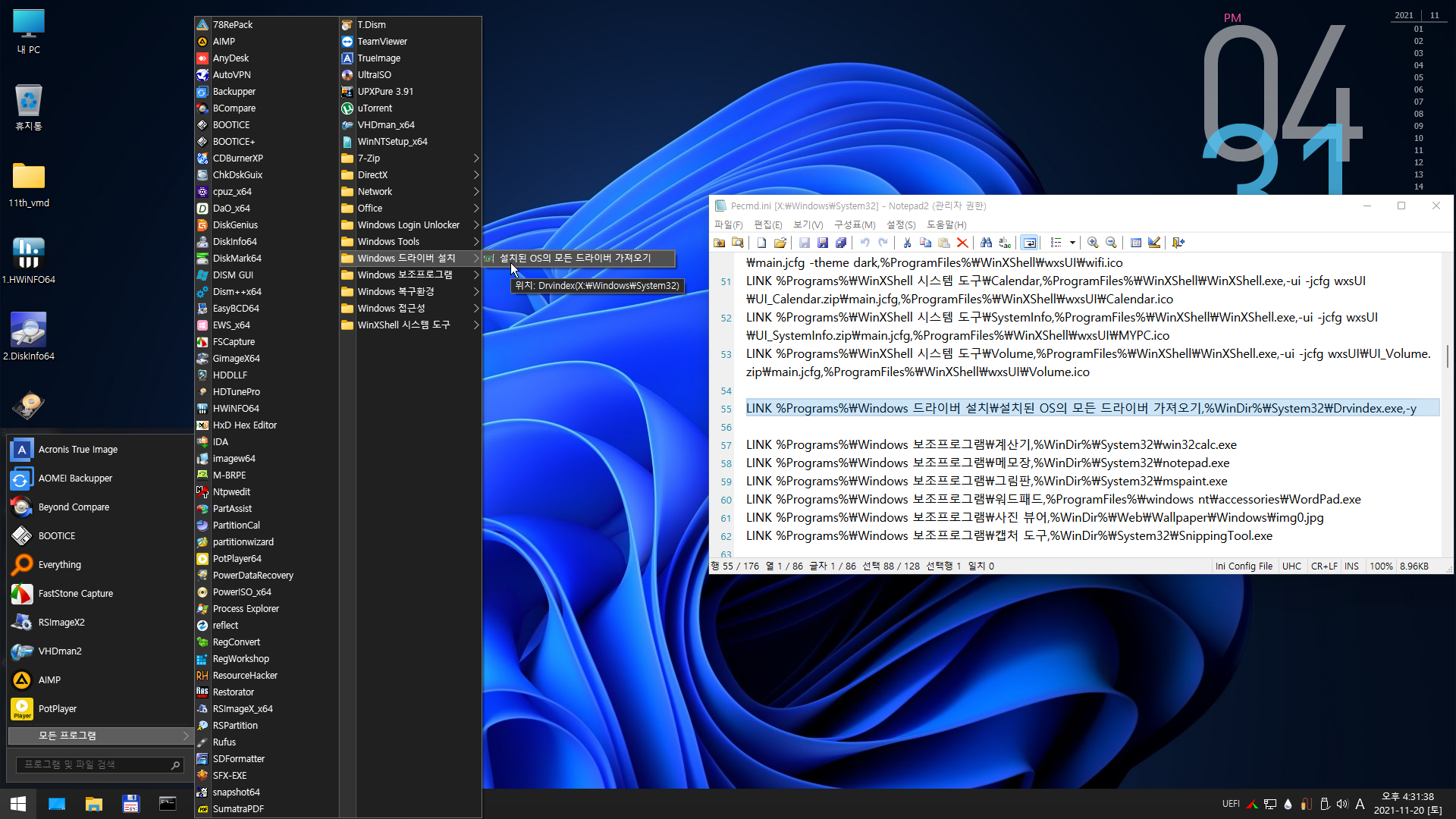Click the binoculars Find icon in Notepad2
Viewport: 1456px width, 819px height.
click(986, 243)
